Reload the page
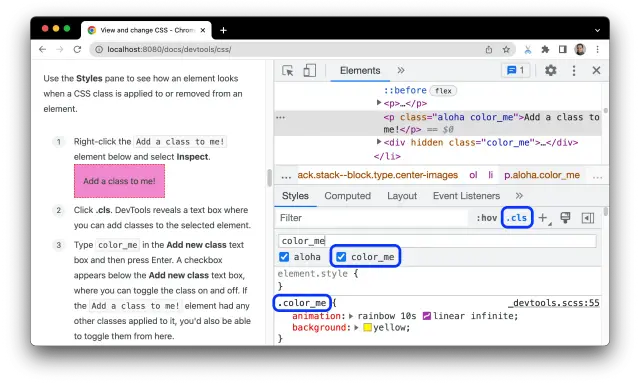Screen dimensions: 640x384 click(x=77, y=49)
